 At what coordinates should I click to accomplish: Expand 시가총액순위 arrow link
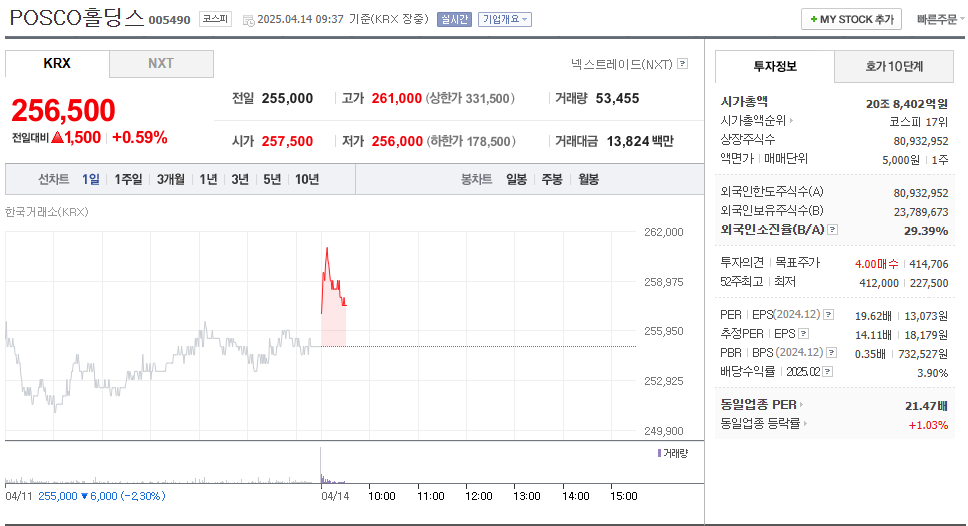click(x=791, y=121)
